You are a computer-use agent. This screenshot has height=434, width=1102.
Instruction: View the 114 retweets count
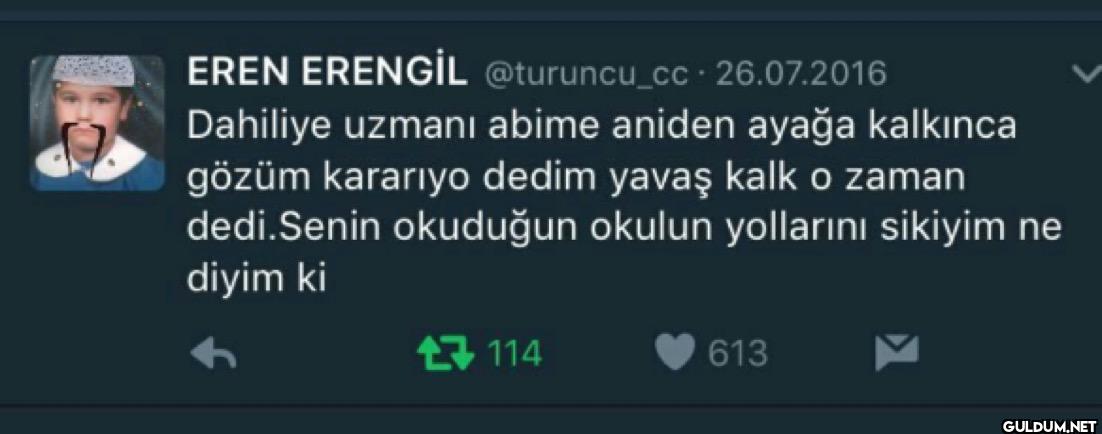(x=514, y=354)
